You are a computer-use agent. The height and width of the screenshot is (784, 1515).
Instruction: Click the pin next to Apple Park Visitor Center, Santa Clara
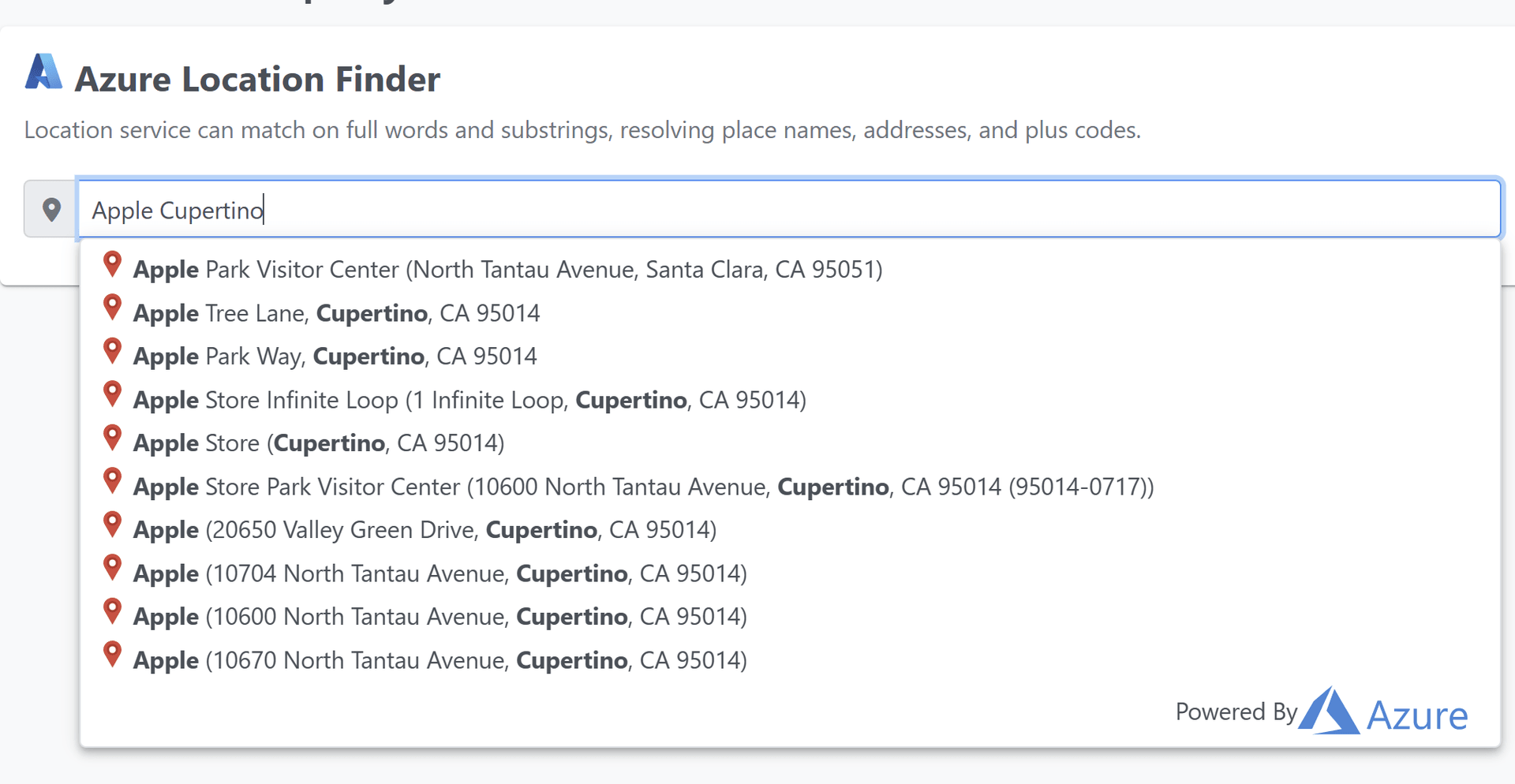tap(113, 263)
